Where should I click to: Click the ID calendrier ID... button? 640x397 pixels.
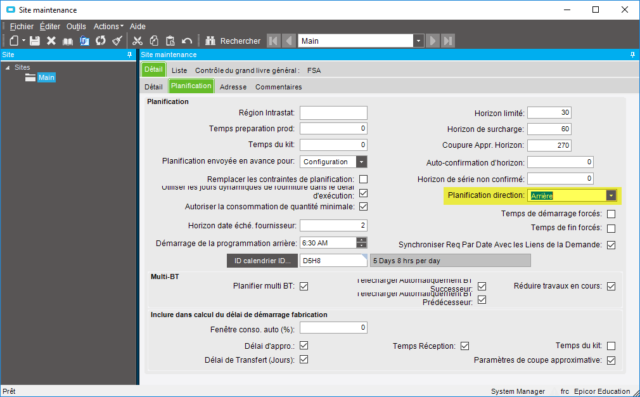pyautogui.click(x=262, y=261)
